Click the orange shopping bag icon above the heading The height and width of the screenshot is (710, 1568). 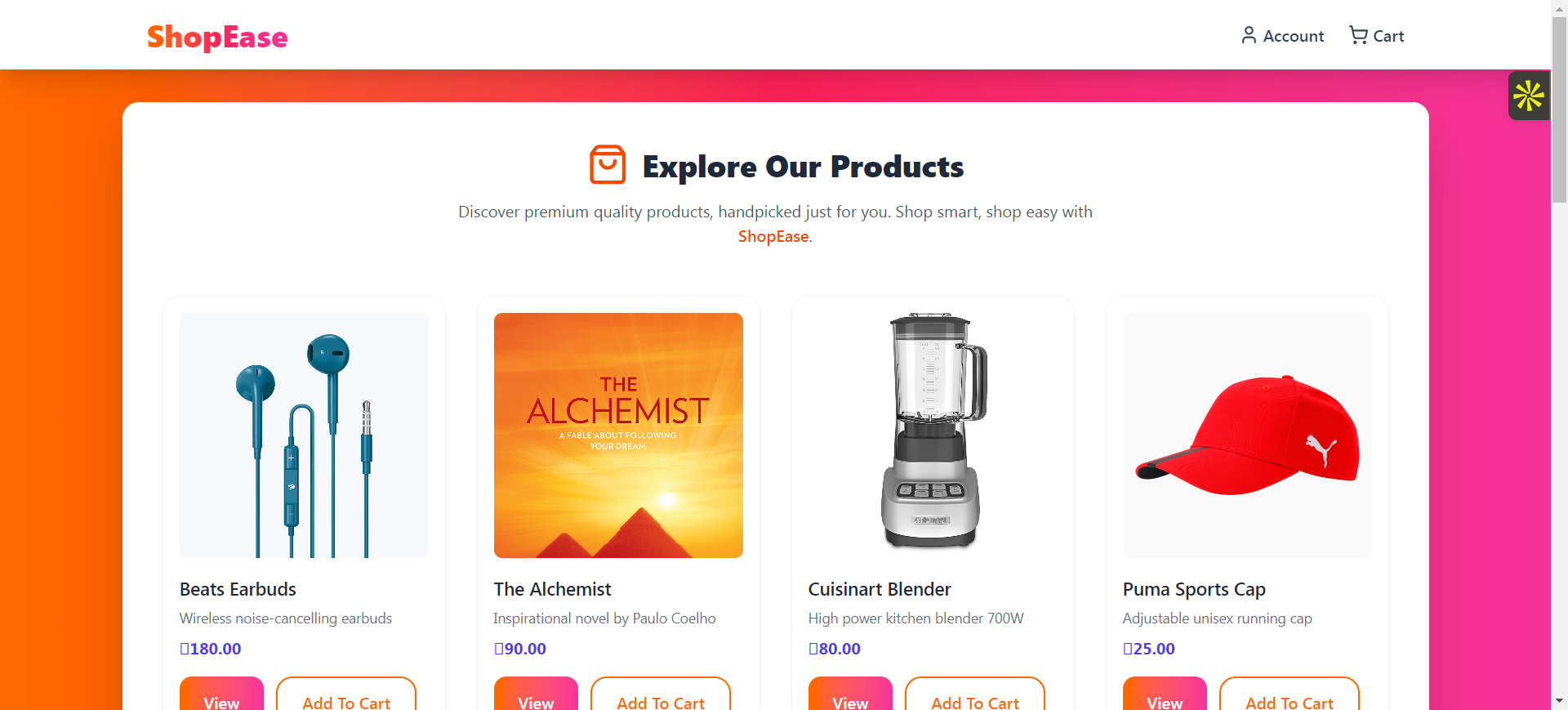tap(607, 164)
